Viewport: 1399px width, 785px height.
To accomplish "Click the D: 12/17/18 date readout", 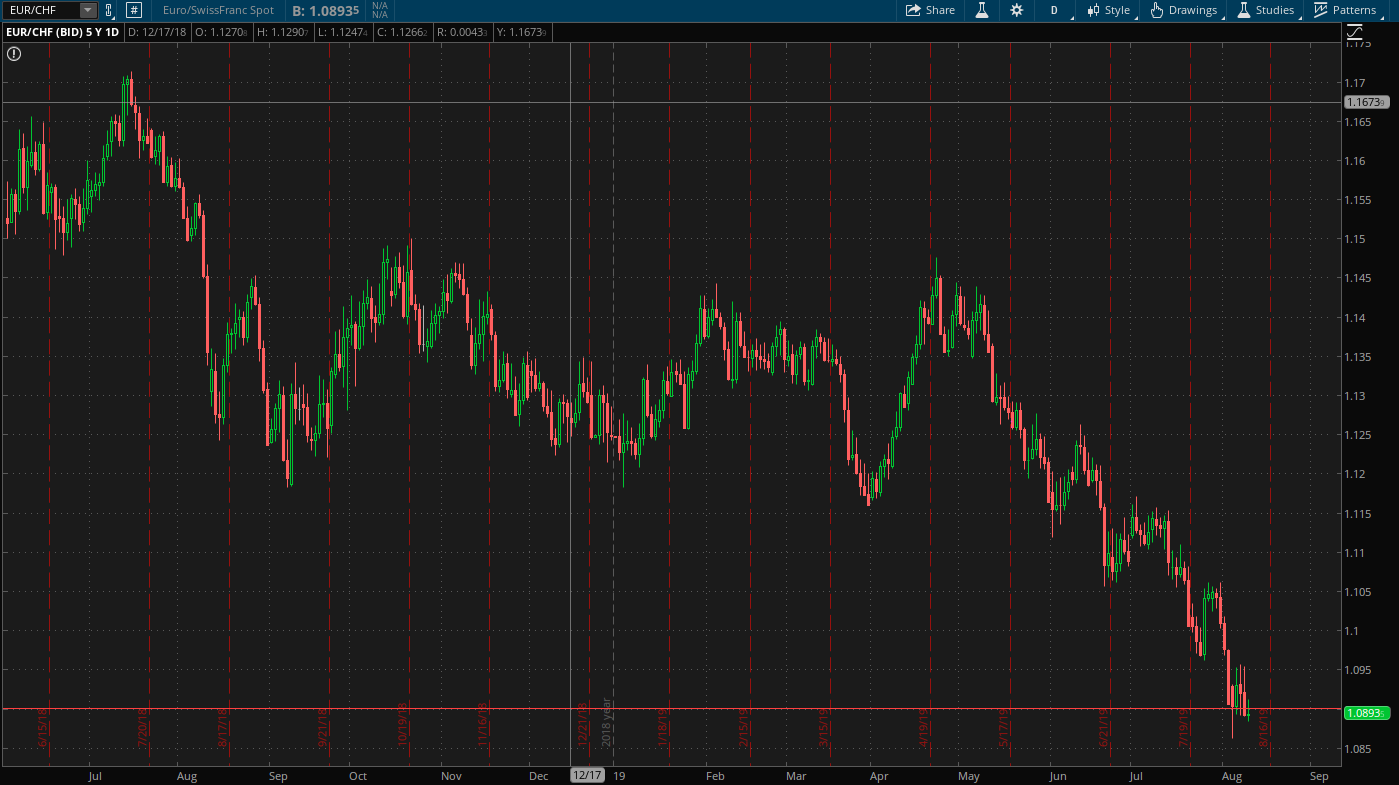I will (158, 32).
